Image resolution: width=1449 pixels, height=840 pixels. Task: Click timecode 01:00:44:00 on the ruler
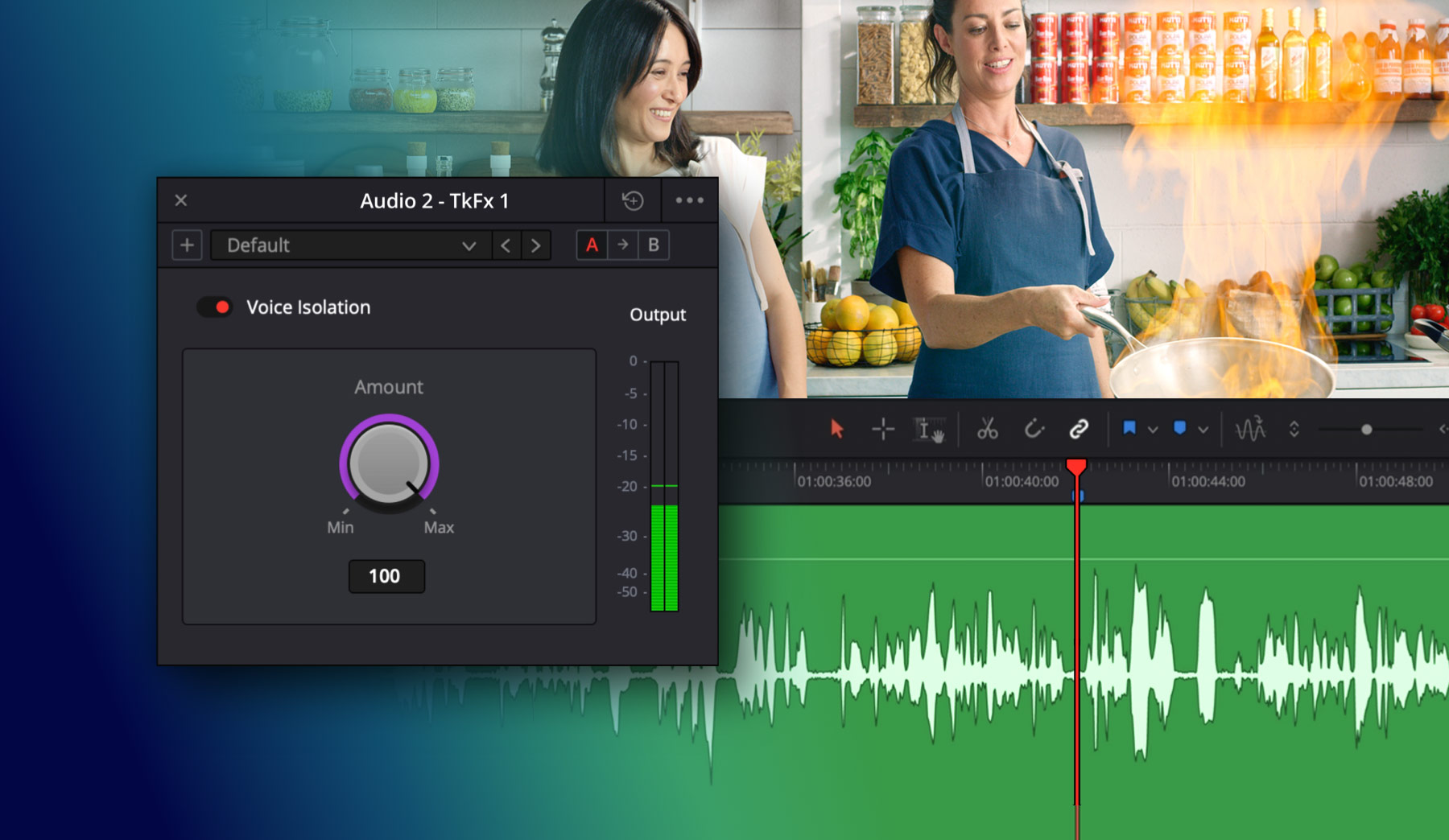point(1208,482)
